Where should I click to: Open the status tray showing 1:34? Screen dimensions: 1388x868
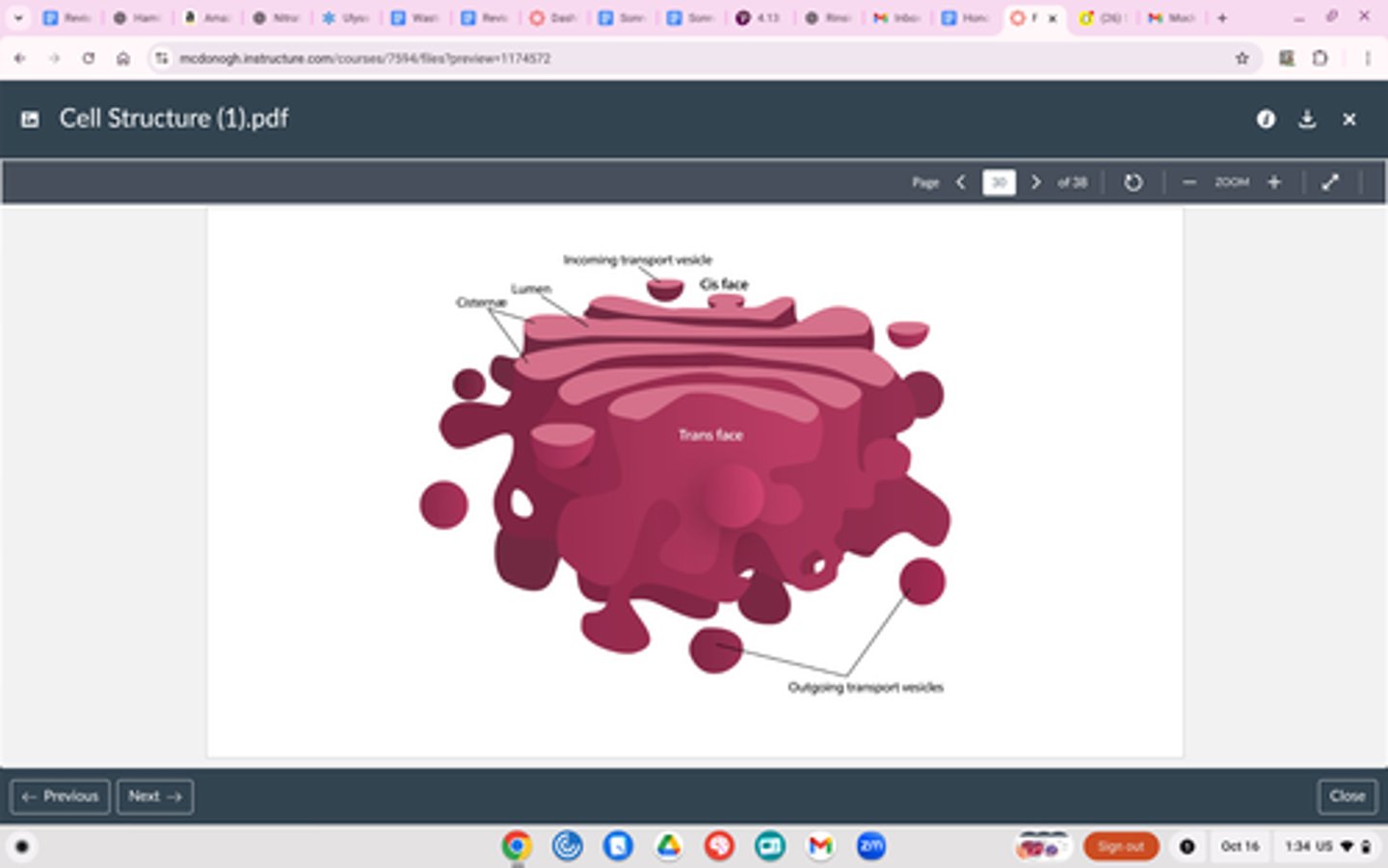(1327, 846)
